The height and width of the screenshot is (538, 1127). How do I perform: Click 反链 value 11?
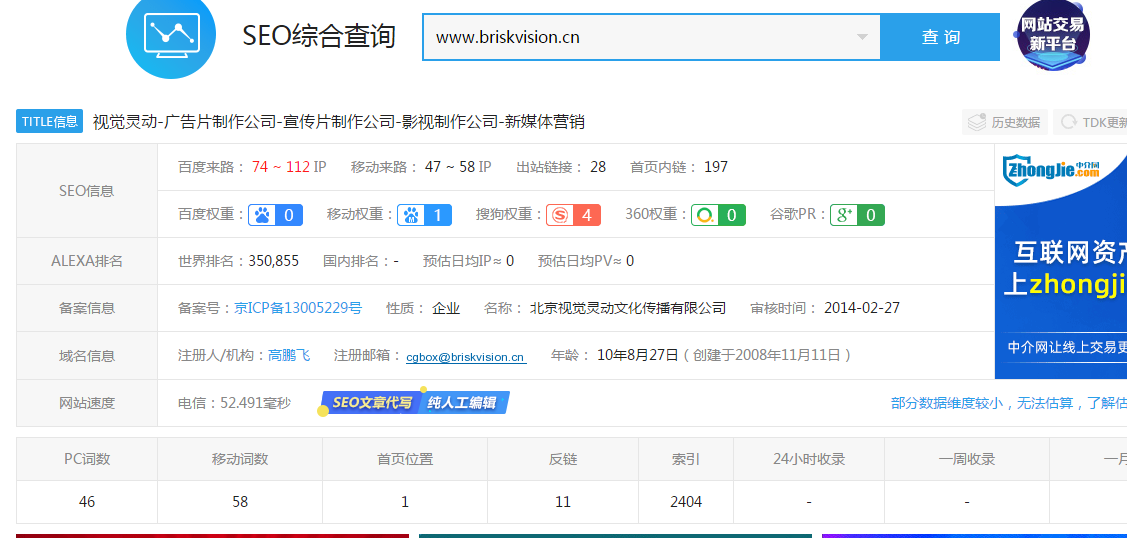point(563,502)
